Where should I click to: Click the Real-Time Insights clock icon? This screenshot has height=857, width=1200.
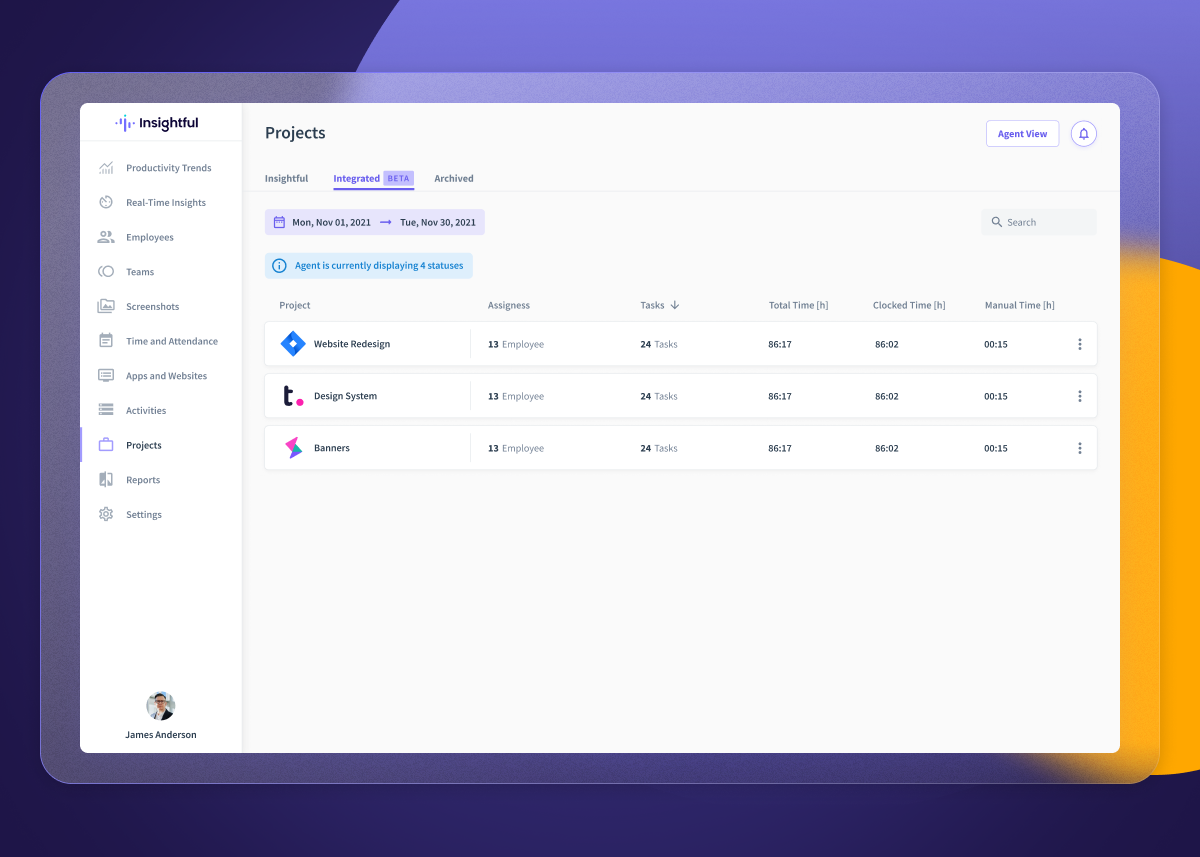106,203
